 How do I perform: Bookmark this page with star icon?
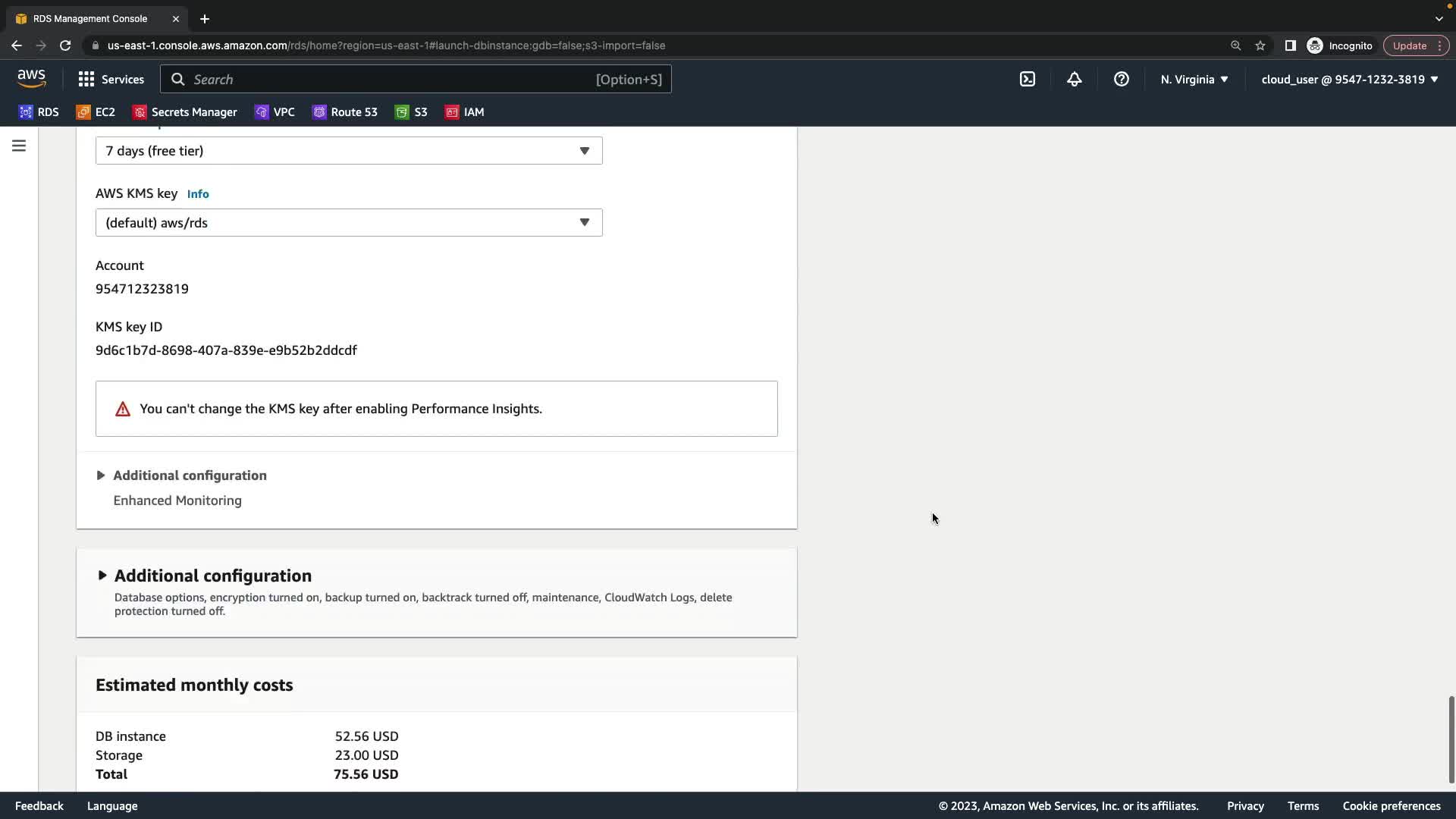pos(1260,45)
